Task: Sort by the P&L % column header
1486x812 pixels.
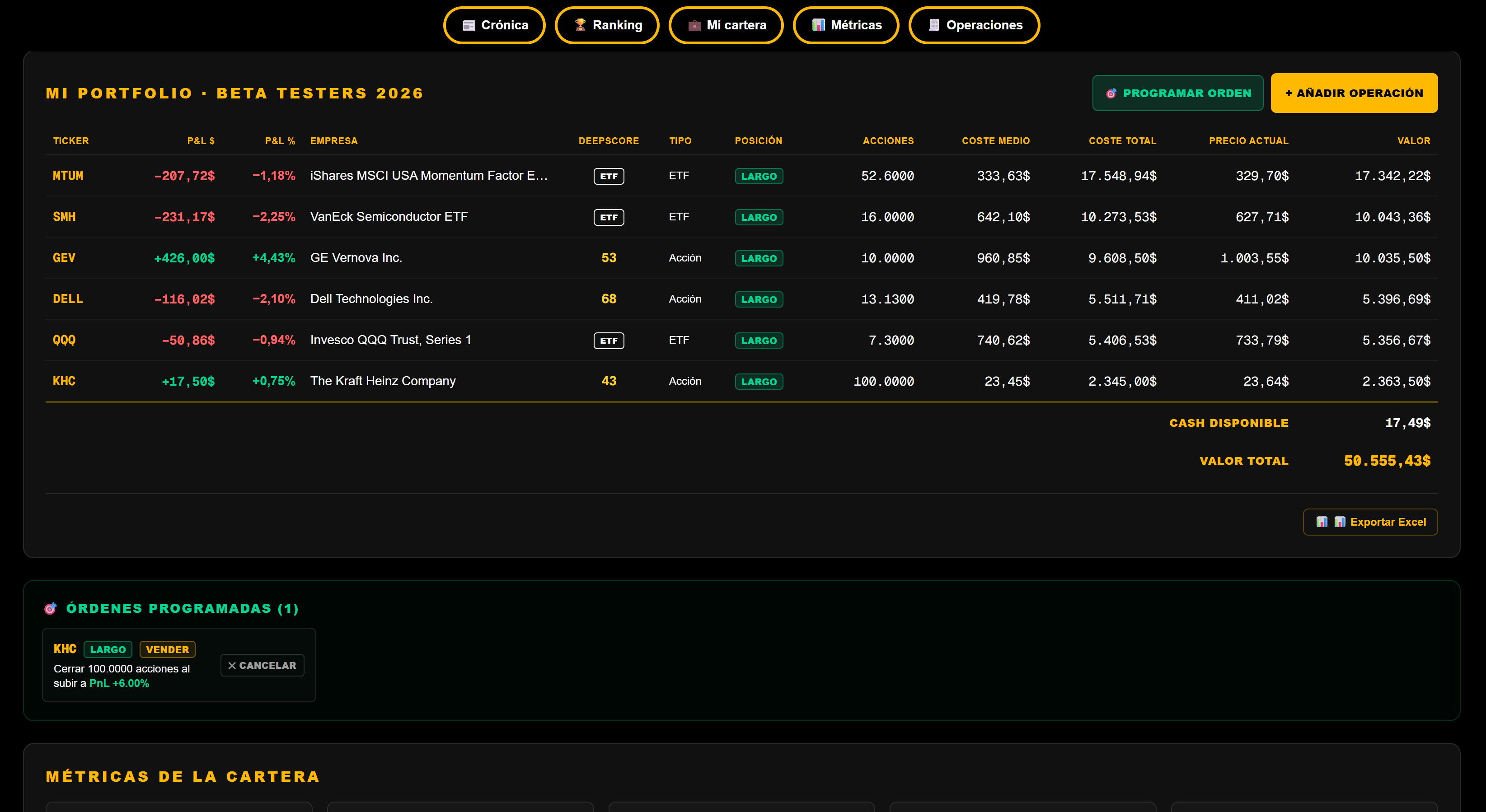Action: point(280,141)
